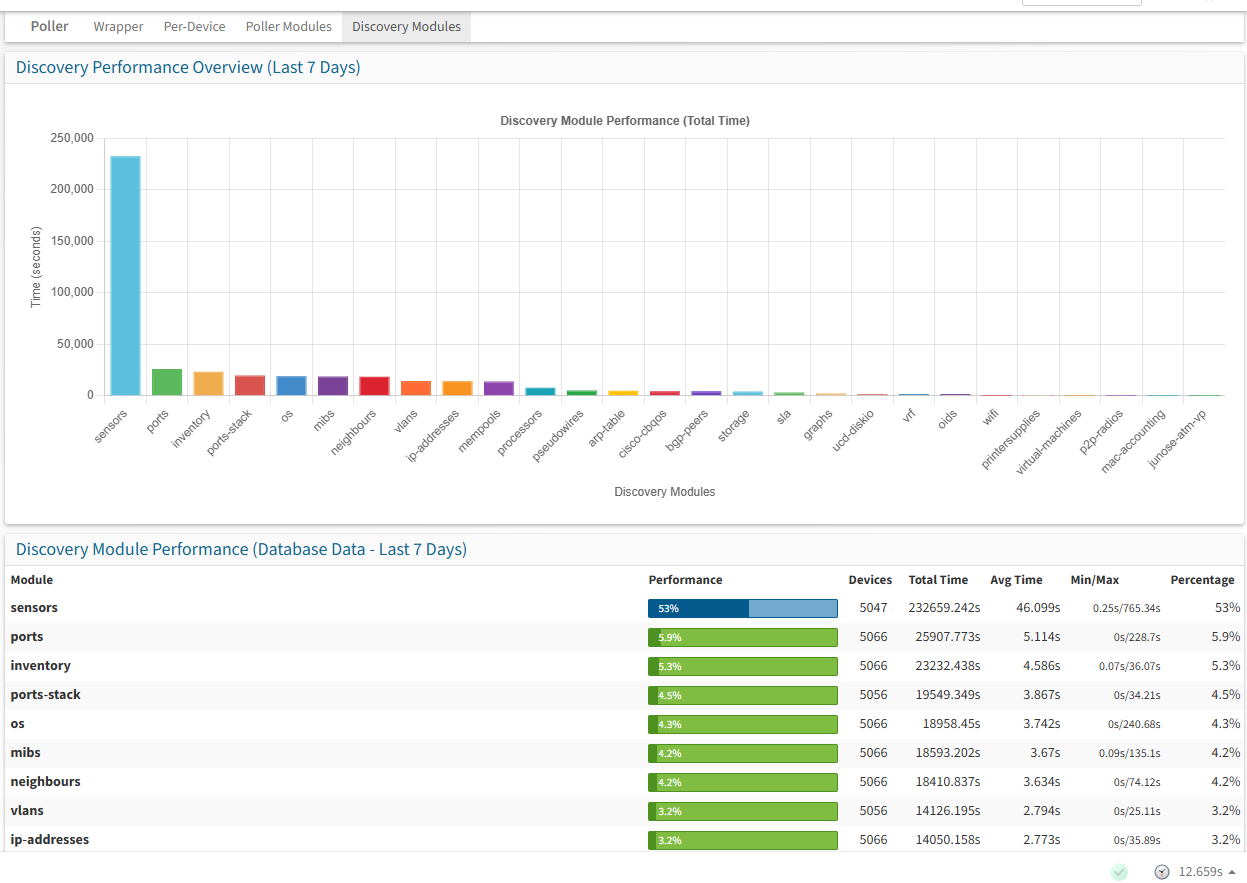Switch to the Wrapper tab

click(x=118, y=27)
